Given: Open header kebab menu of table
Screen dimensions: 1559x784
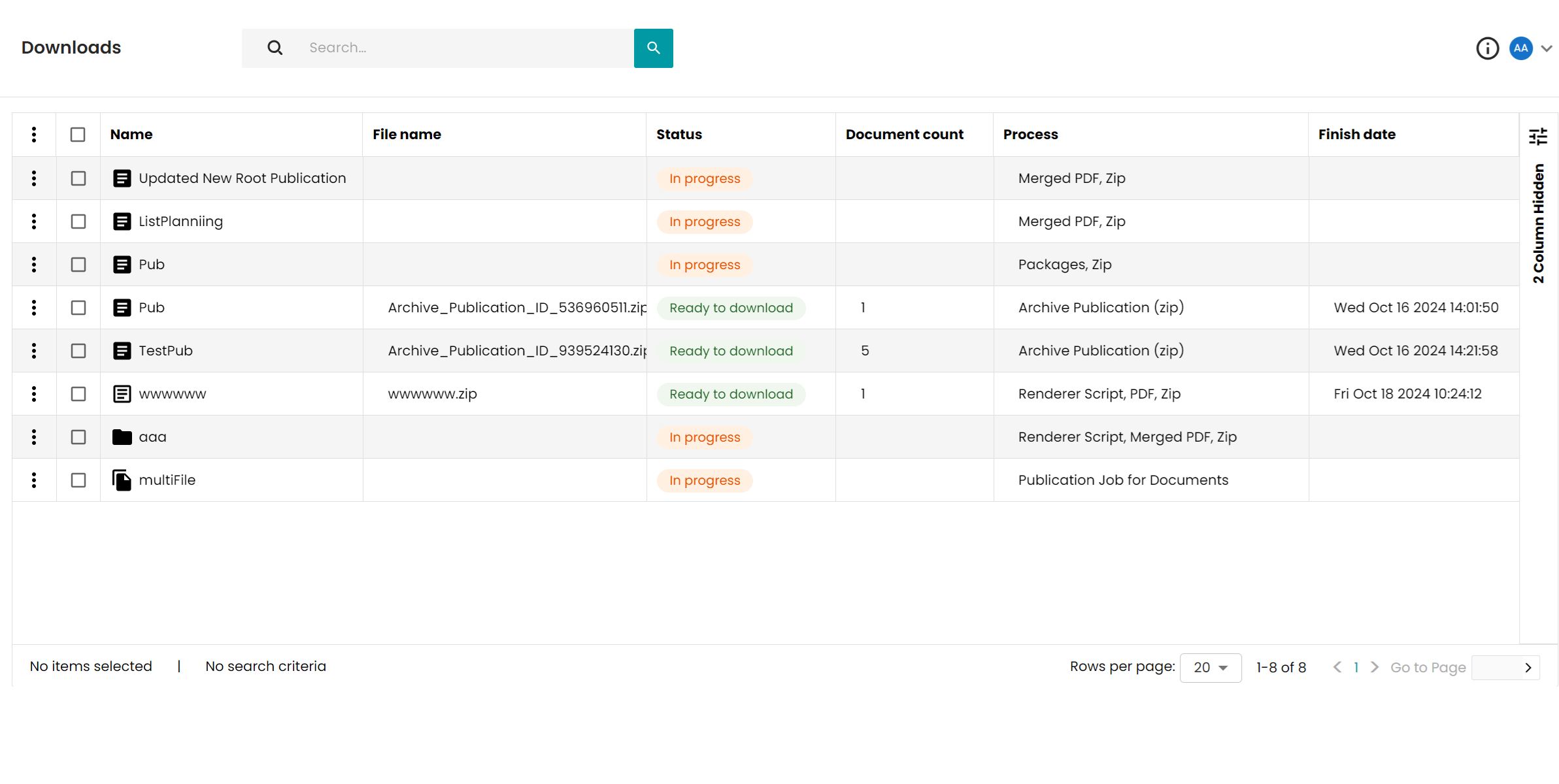Looking at the screenshot, I should coord(34,135).
